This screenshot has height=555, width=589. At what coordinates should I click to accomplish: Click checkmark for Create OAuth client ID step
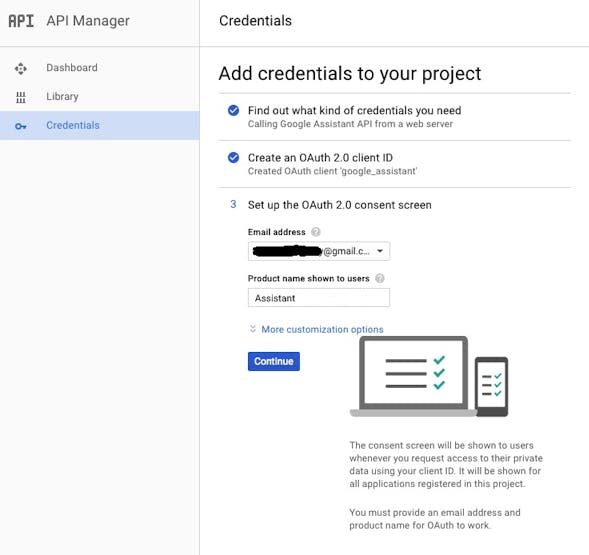(233, 157)
